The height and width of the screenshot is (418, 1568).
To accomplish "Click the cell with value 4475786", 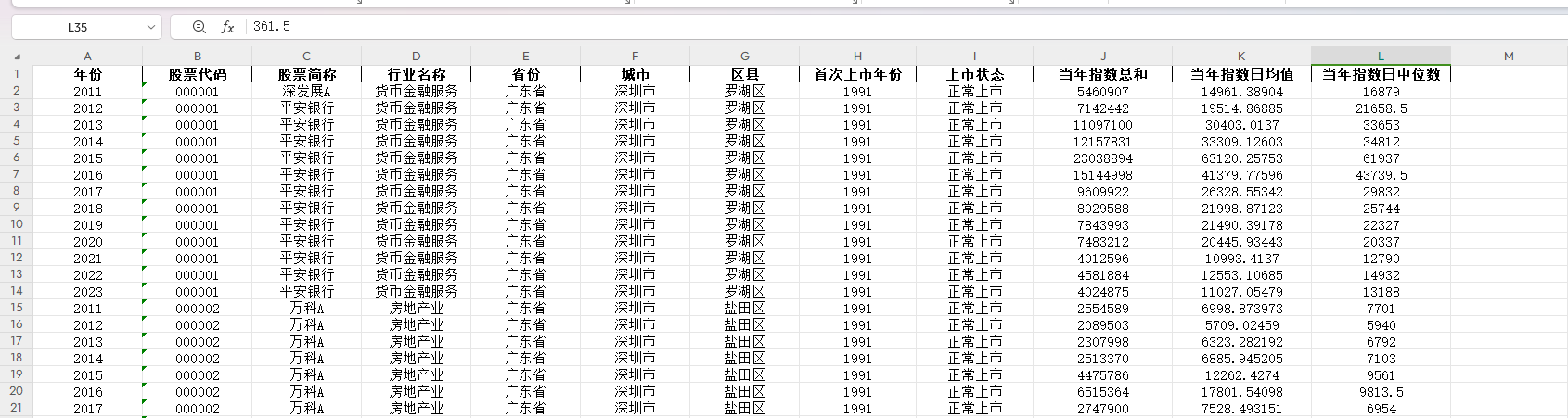I will tap(1103, 375).
